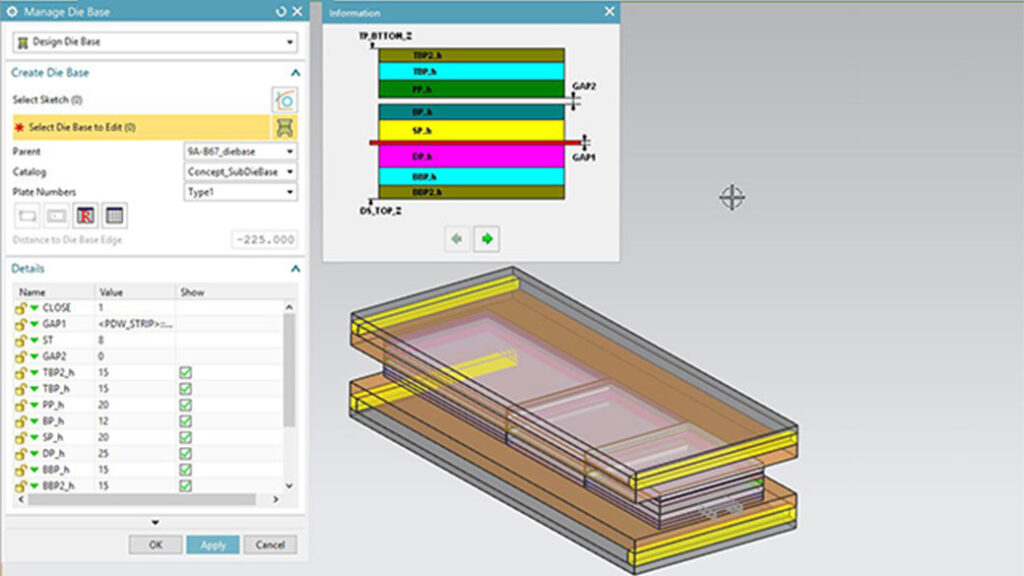Click the green forward arrow in Information panel
The image size is (1024, 576).
(486, 240)
